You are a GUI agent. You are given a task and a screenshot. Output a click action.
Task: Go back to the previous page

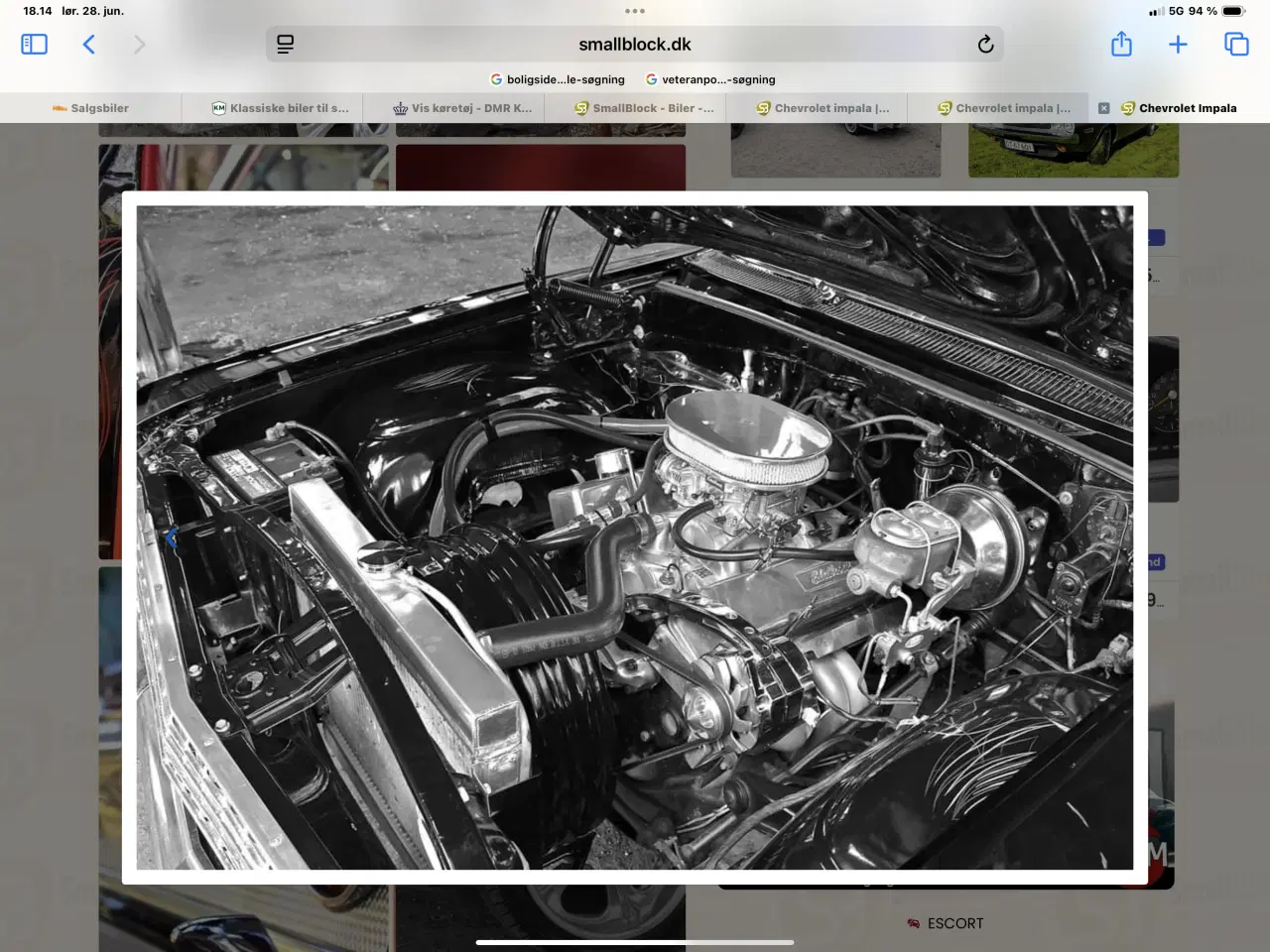click(89, 44)
